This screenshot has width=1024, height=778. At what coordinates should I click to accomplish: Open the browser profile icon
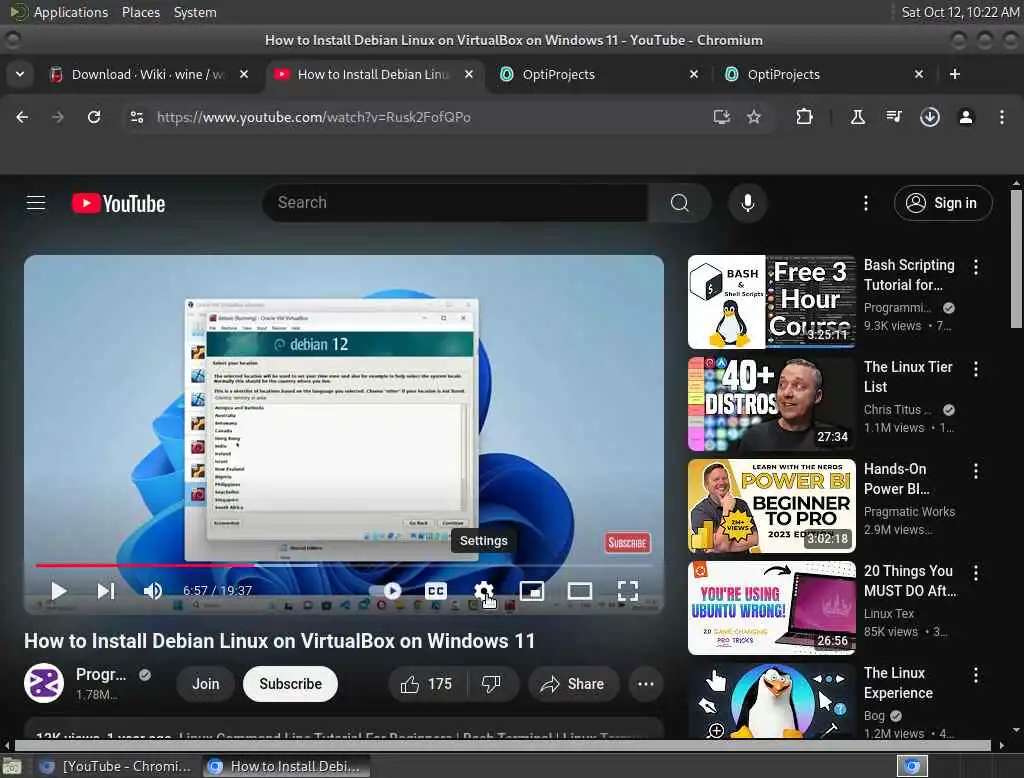(966, 117)
